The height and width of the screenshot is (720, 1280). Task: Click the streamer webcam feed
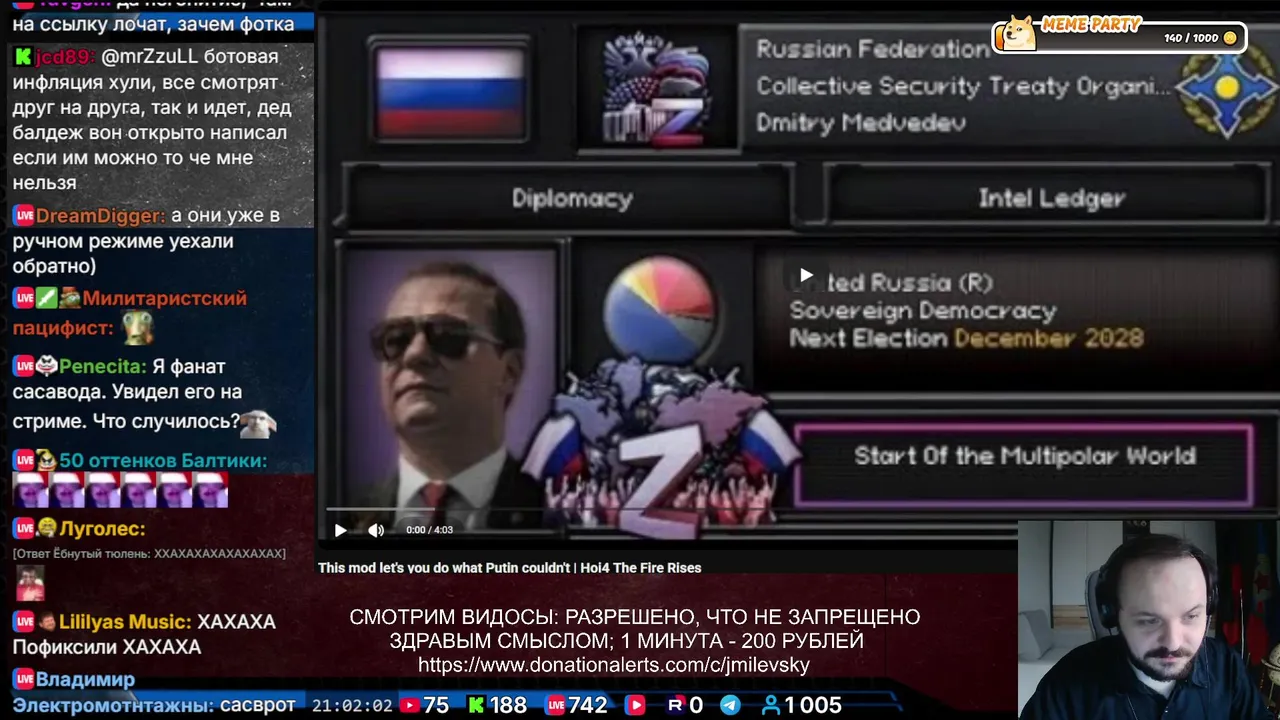(x=1148, y=620)
